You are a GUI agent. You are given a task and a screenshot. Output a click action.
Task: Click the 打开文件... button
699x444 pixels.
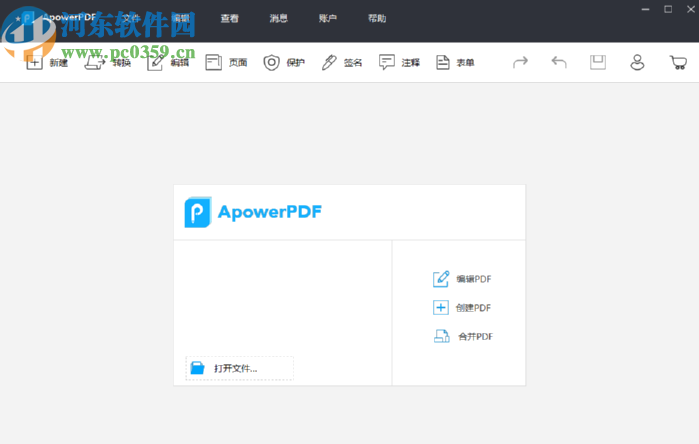pos(239,368)
